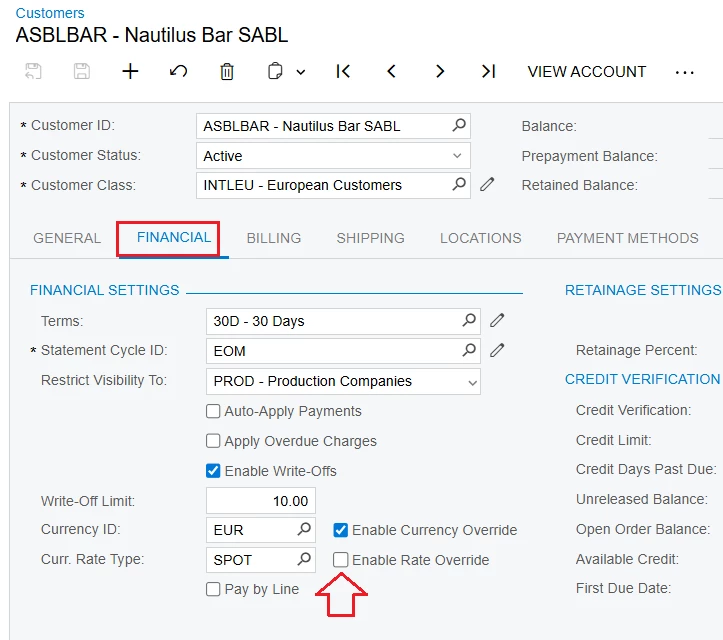Viewport: 723px width, 640px height.
Task: Click the Available Credit label
Action: [627, 559]
